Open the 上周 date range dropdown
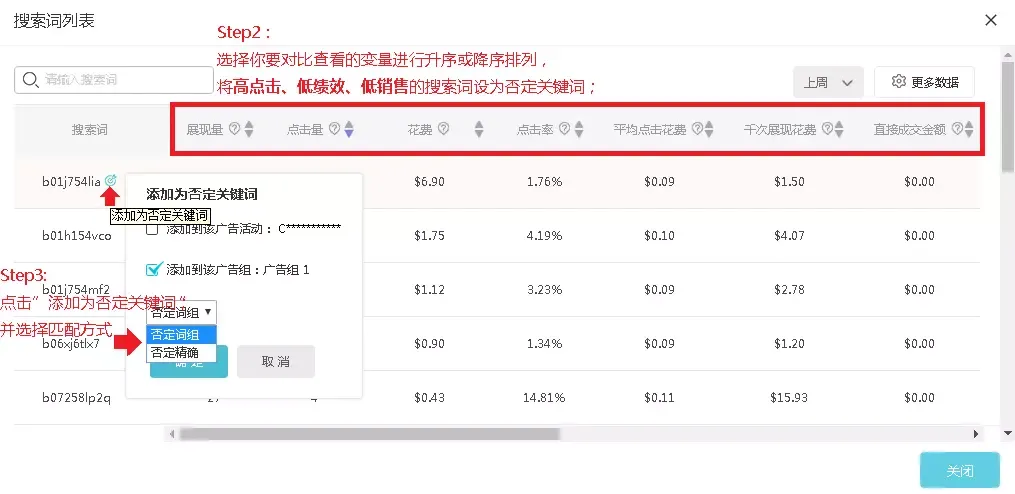This screenshot has height=494, width=1015. 828,82
